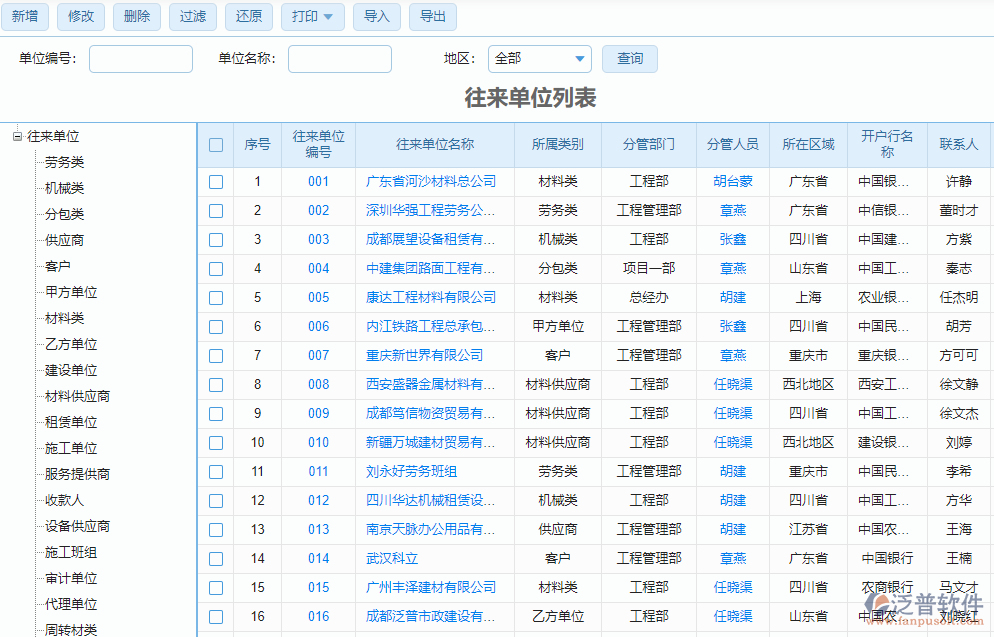Open the dropdown arrow next to 打印
This screenshot has width=994, height=637.
point(331,17)
